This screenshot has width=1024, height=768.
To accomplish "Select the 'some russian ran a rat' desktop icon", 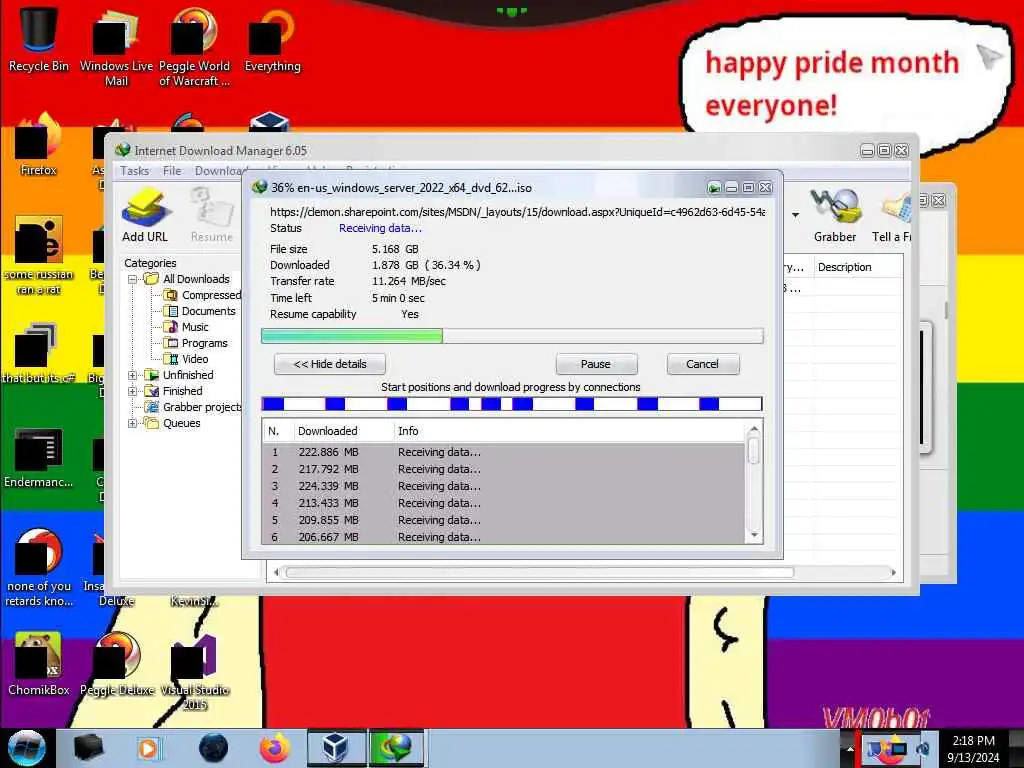I will tap(39, 255).
